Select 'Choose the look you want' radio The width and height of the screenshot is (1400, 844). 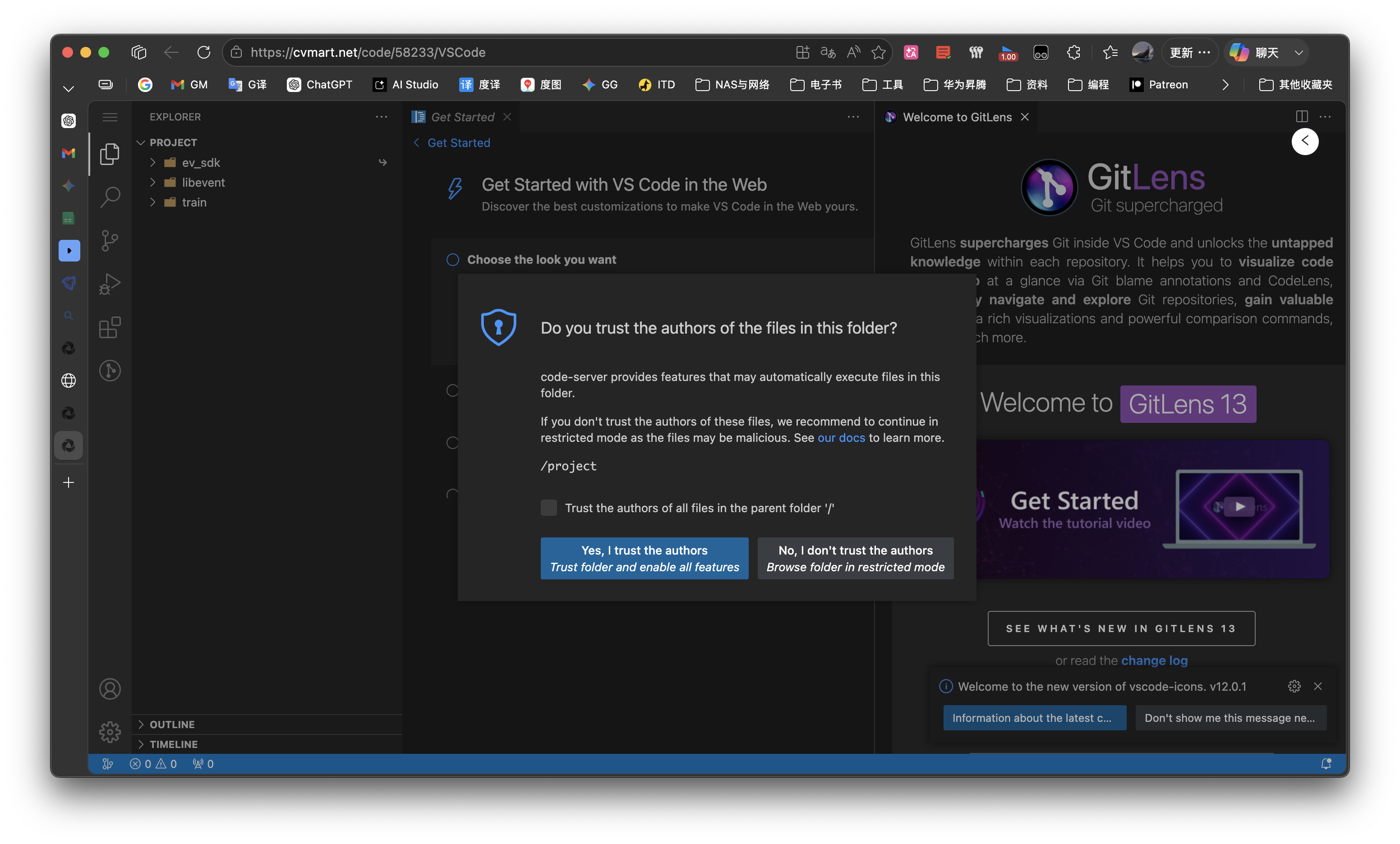(452, 260)
